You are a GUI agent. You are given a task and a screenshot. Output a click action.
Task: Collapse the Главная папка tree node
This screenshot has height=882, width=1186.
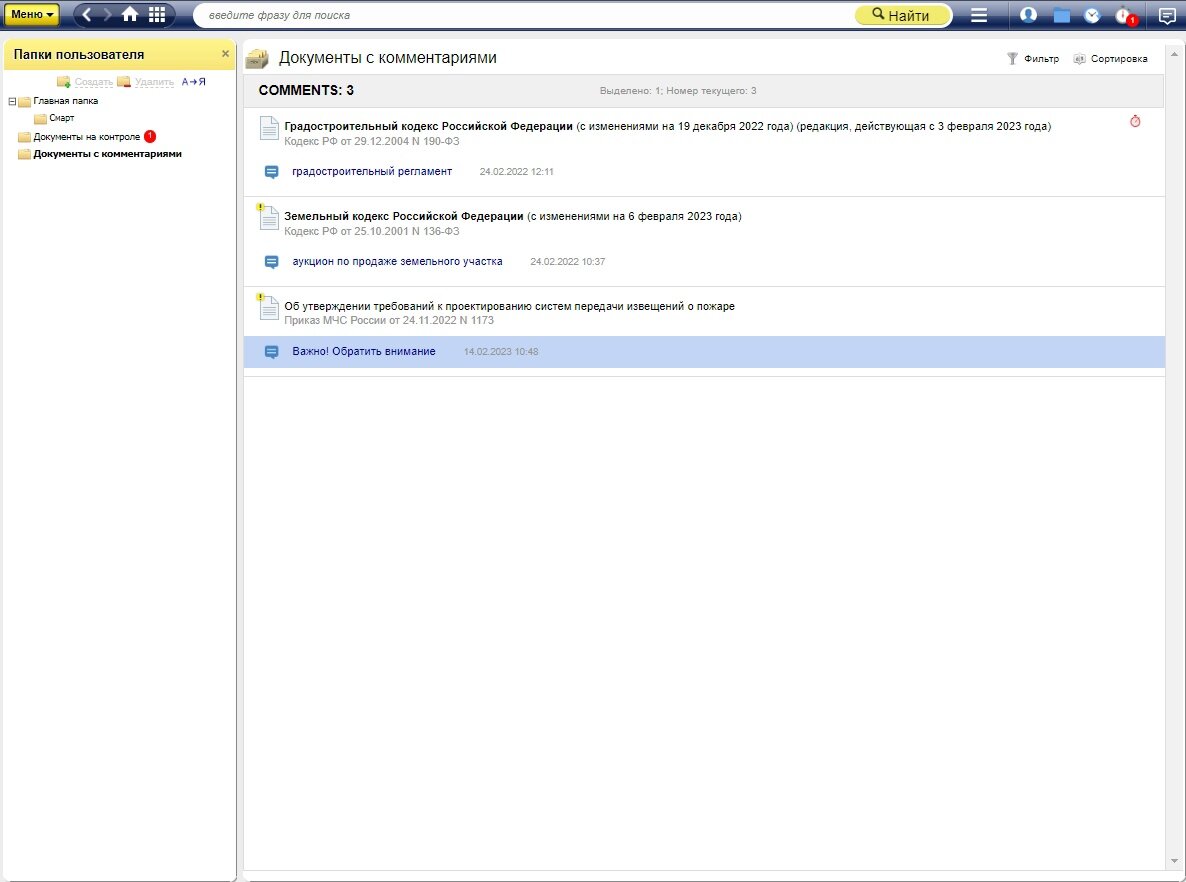12,101
